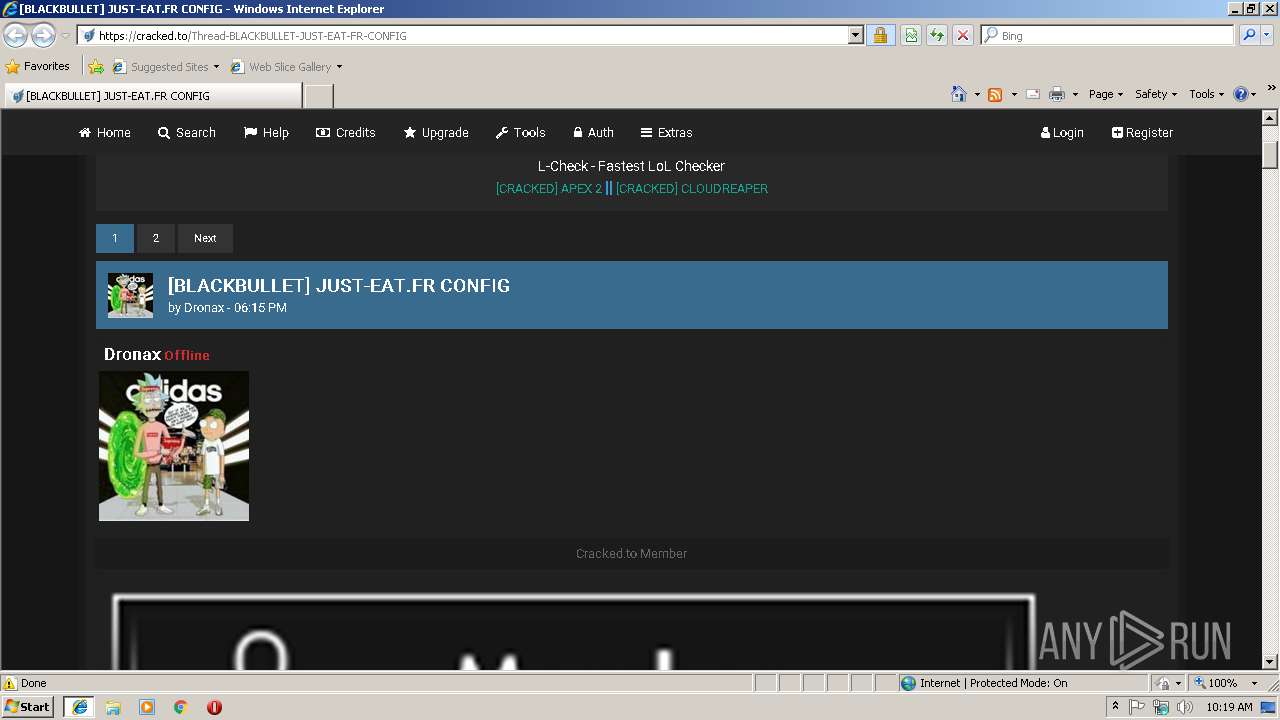Viewport: 1280px width, 720px height.
Task: Open Help in site navigation
Action: point(266,132)
